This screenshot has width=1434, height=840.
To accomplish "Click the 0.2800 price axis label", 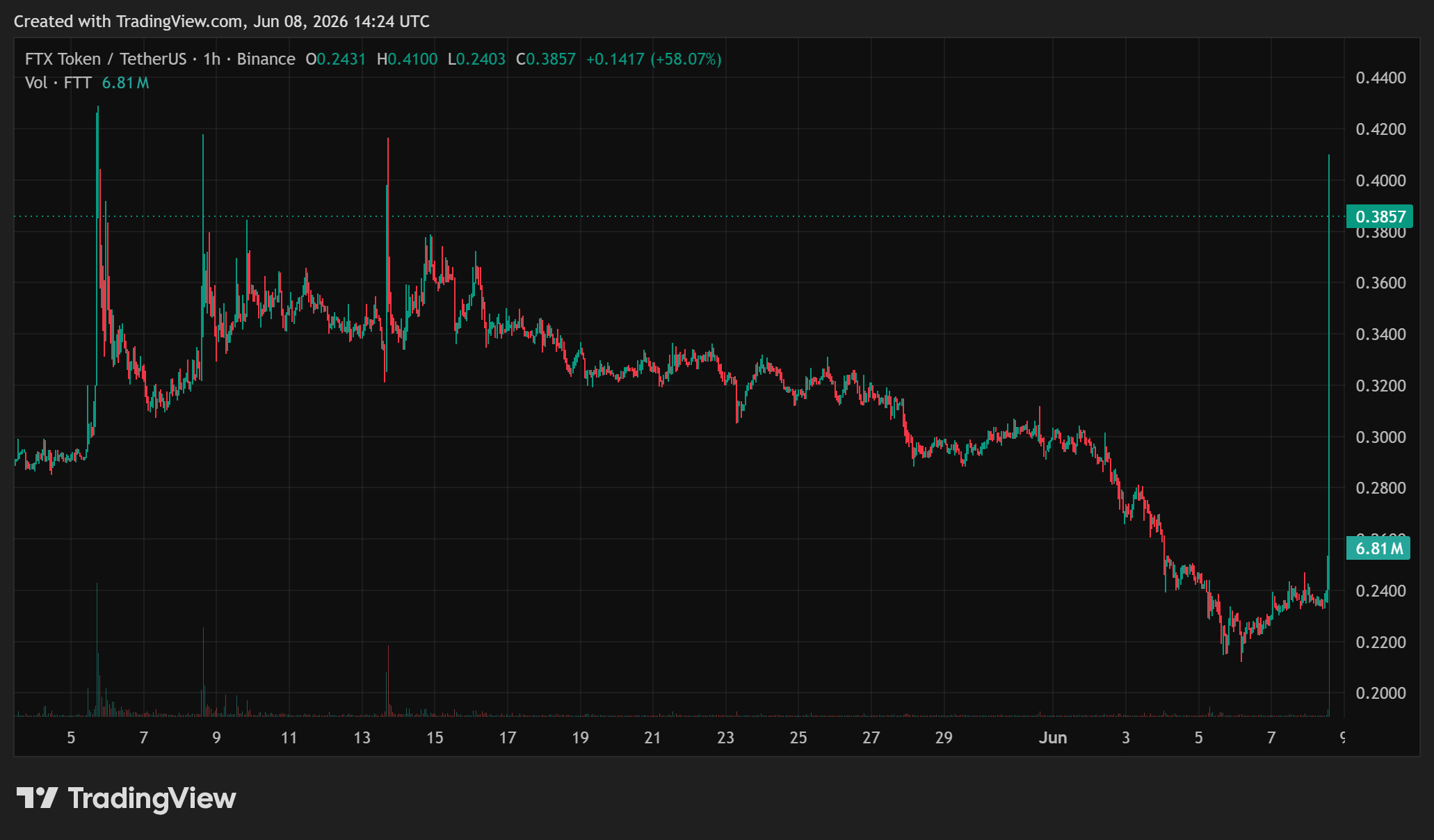I will [x=1380, y=488].
